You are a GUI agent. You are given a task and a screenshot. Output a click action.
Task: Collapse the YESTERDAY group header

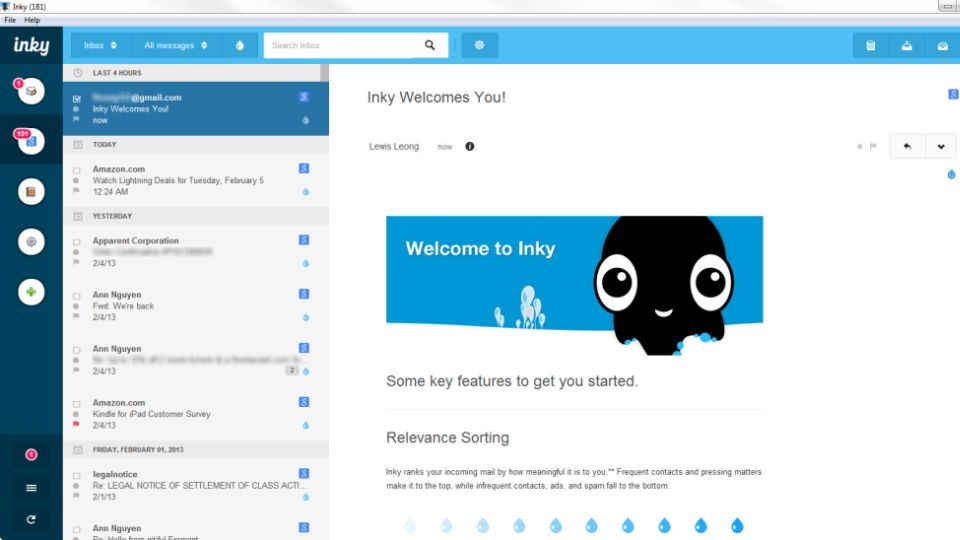(196, 216)
